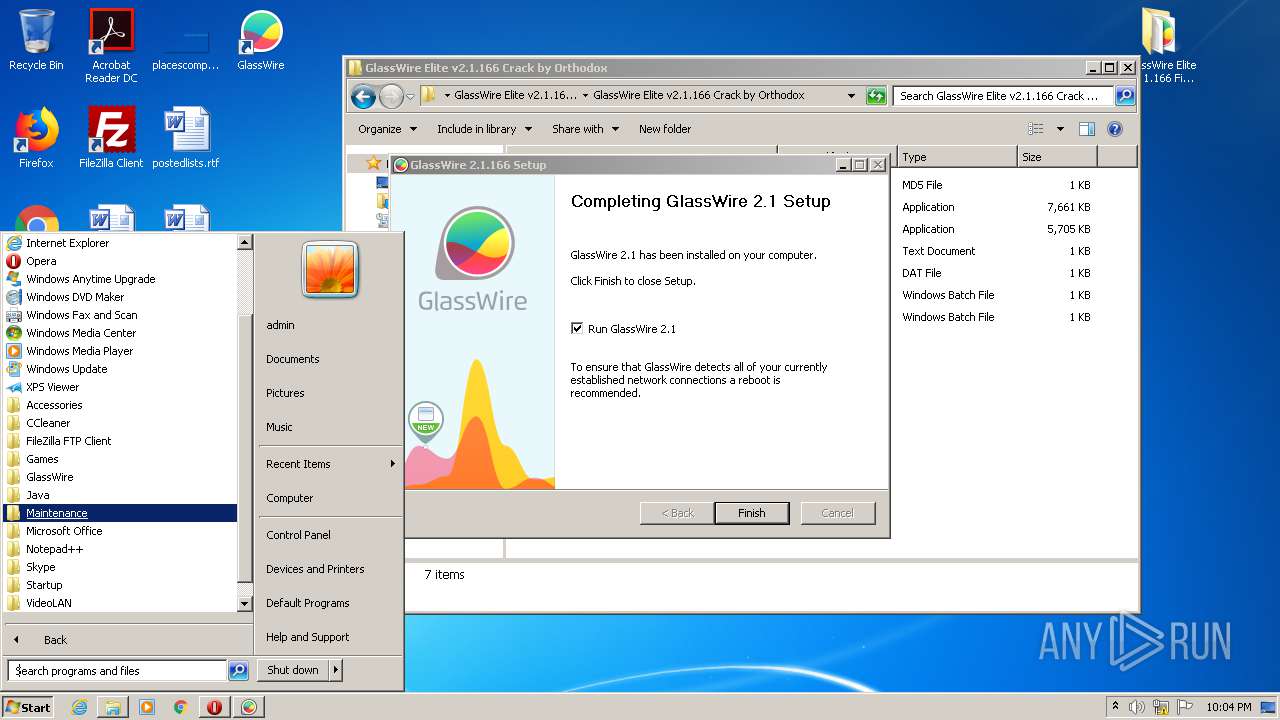This screenshot has height=720, width=1280.
Task: Open Firefox desktop shortcut
Action: coord(36,138)
